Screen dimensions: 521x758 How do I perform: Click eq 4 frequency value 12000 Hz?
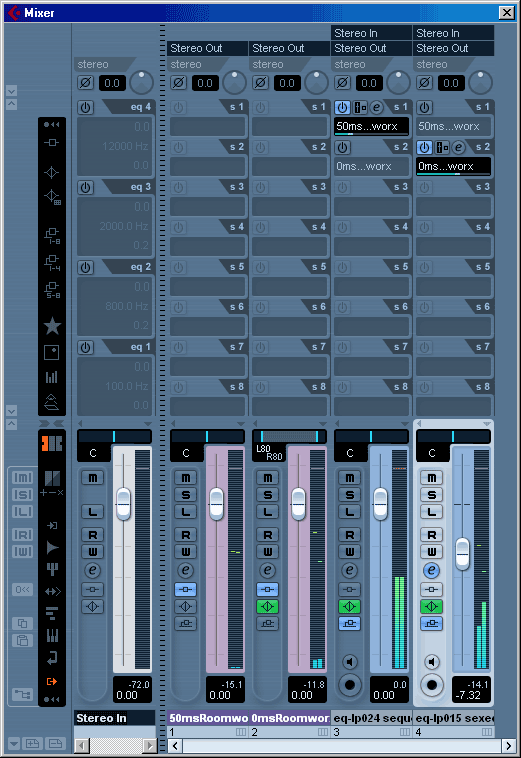pyautogui.click(x=125, y=146)
